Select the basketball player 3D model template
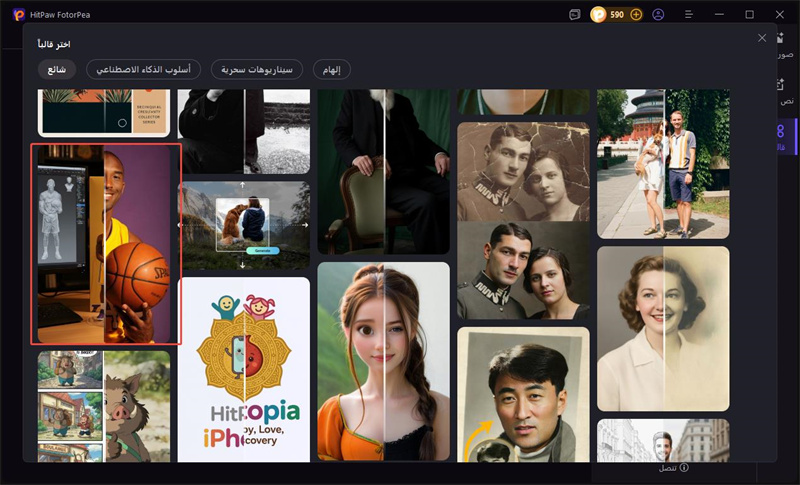 pos(106,244)
